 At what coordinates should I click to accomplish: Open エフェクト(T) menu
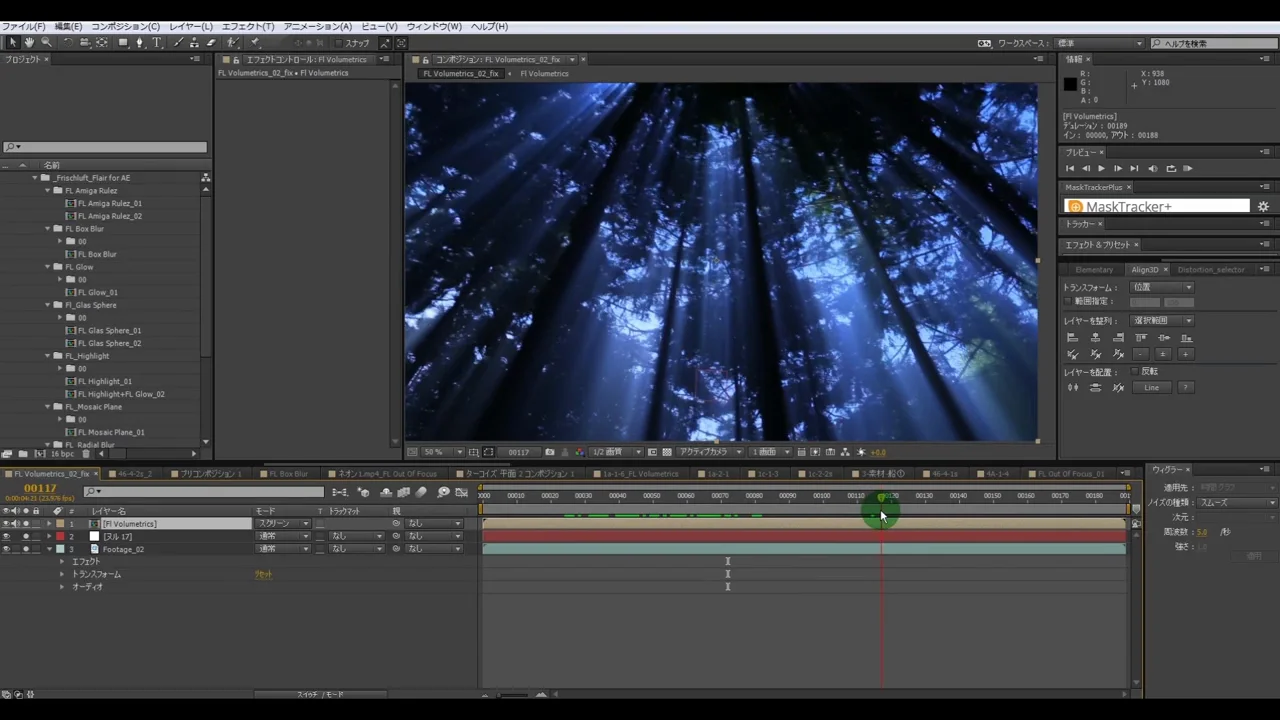247,26
